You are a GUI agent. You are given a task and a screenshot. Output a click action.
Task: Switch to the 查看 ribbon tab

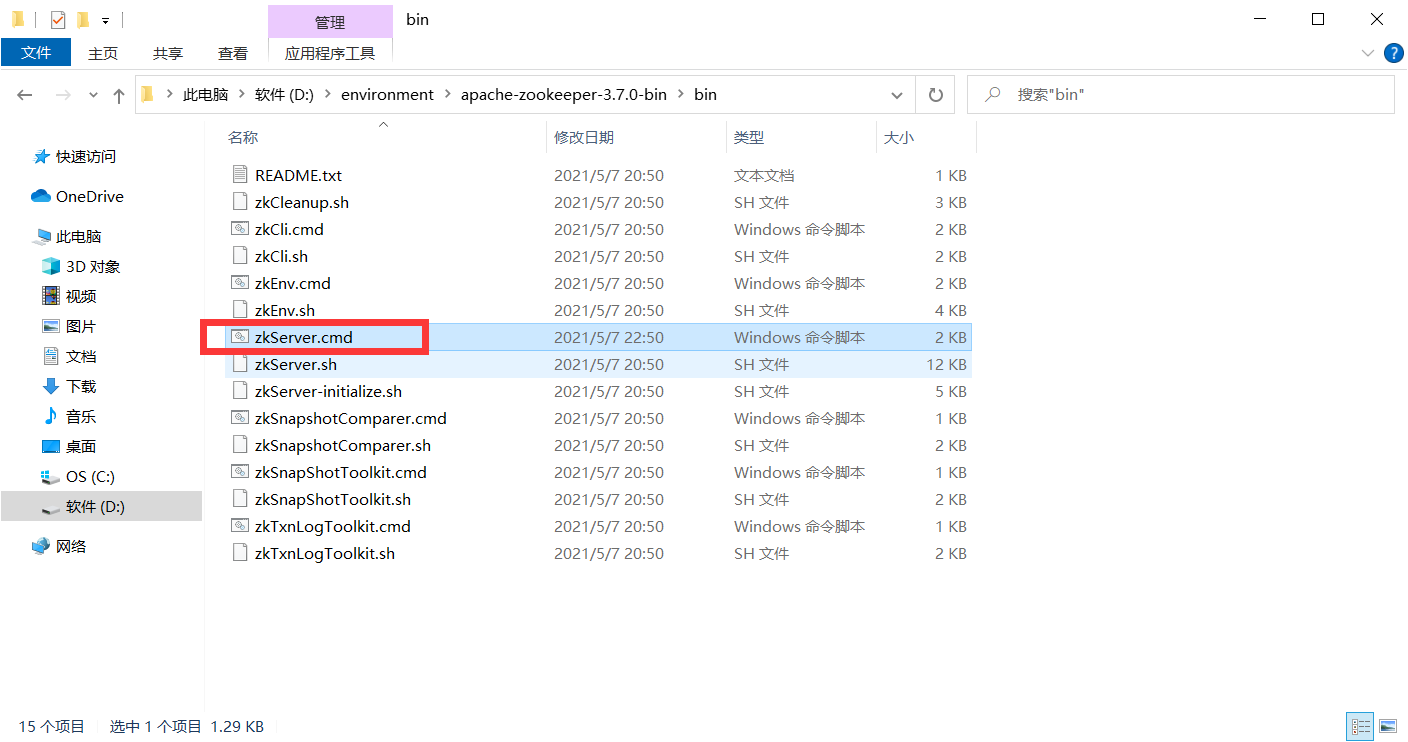click(x=232, y=53)
